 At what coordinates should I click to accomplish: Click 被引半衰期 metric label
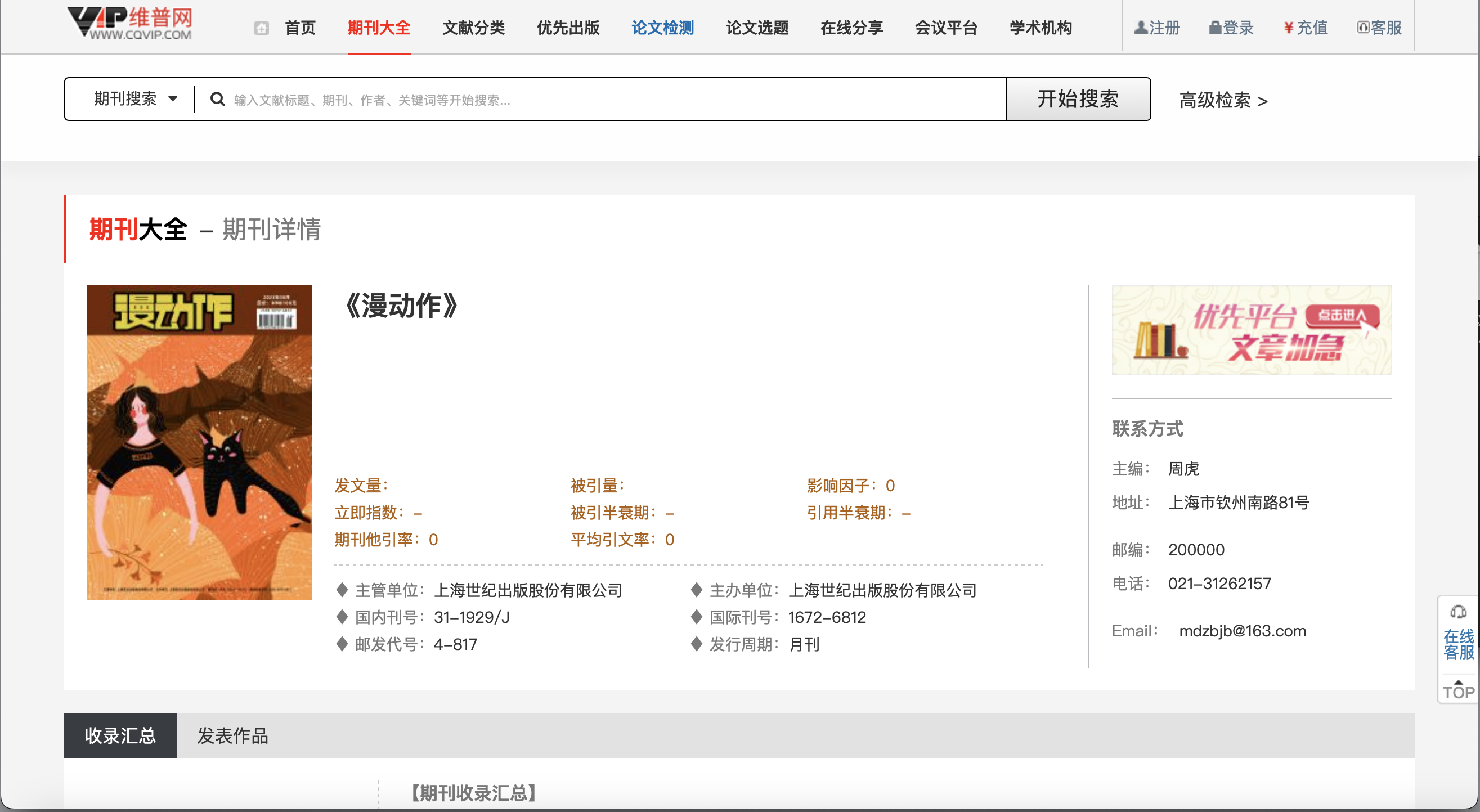pyautogui.click(x=613, y=512)
